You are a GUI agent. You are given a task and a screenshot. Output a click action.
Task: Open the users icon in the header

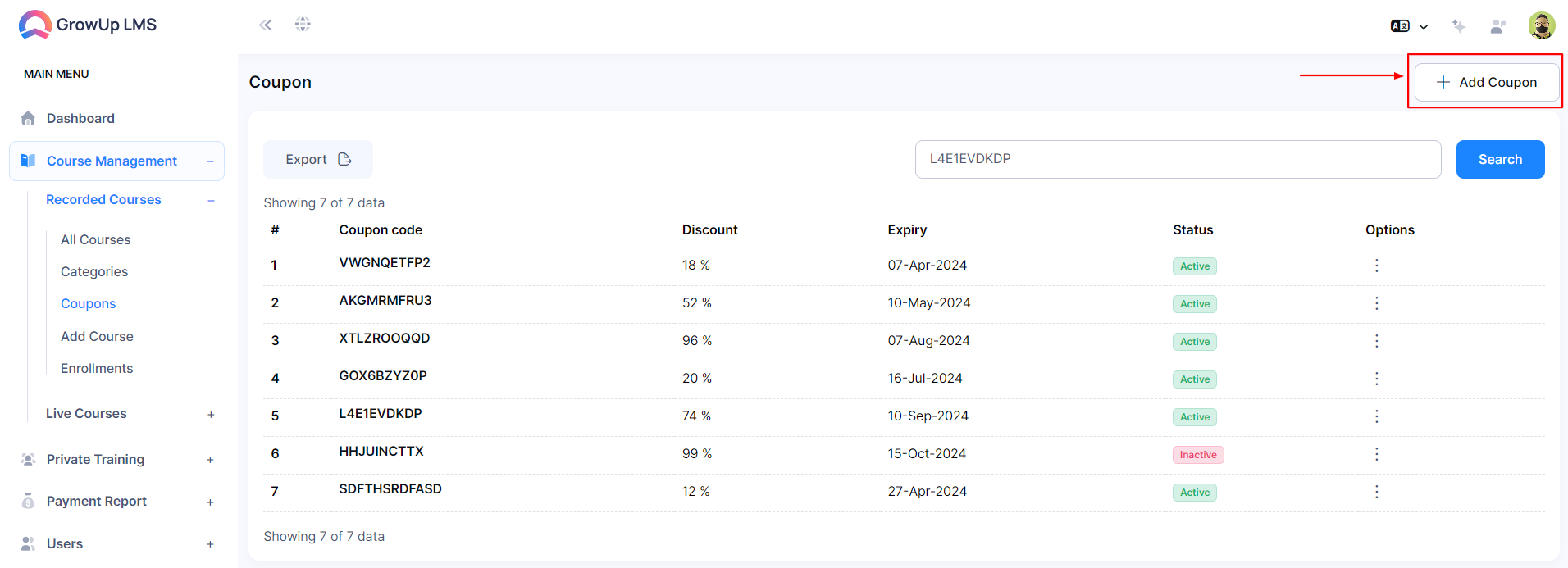pyautogui.click(x=1498, y=26)
